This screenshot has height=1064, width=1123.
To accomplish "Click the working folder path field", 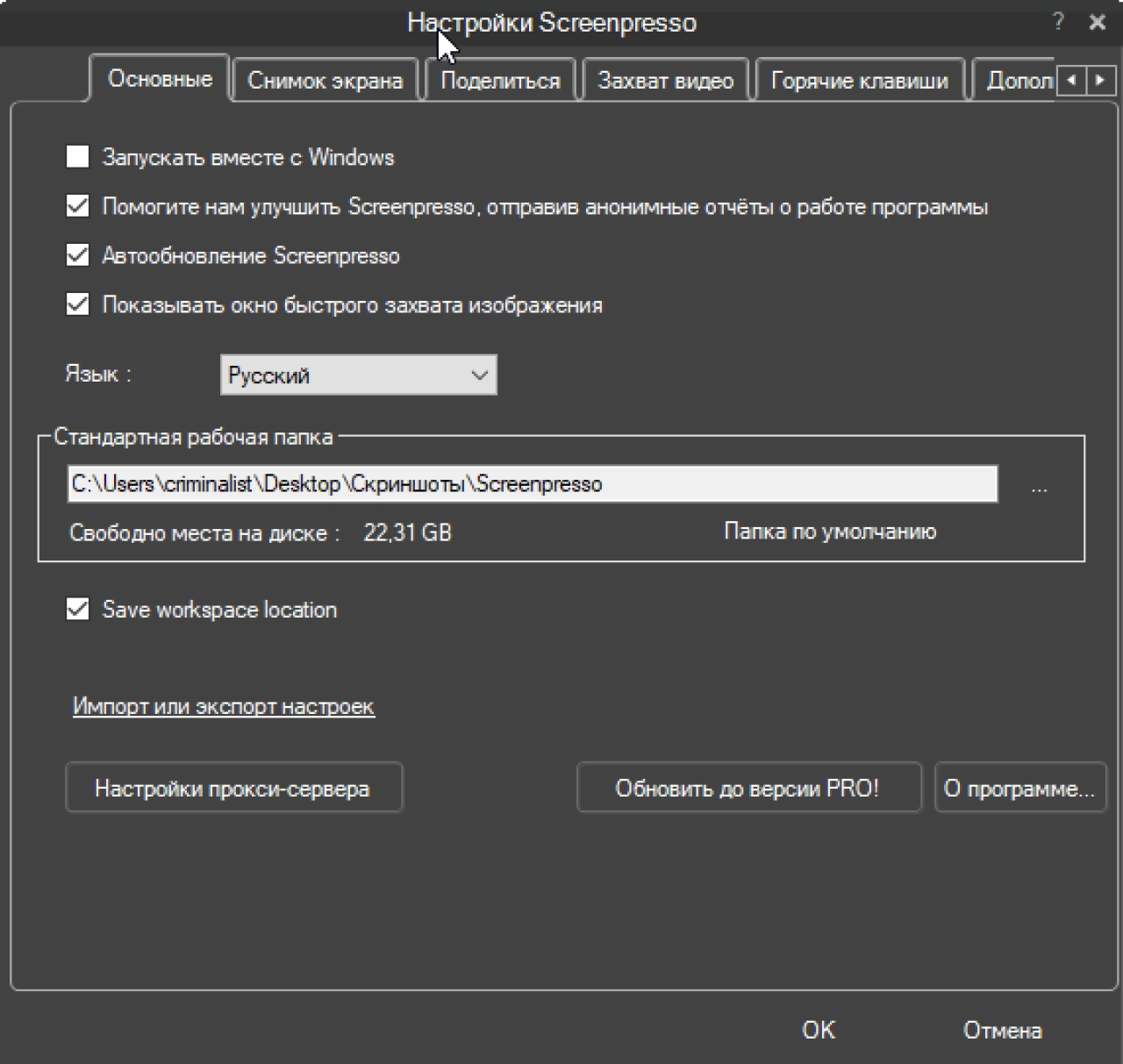I will pyautogui.click(x=533, y=484).
